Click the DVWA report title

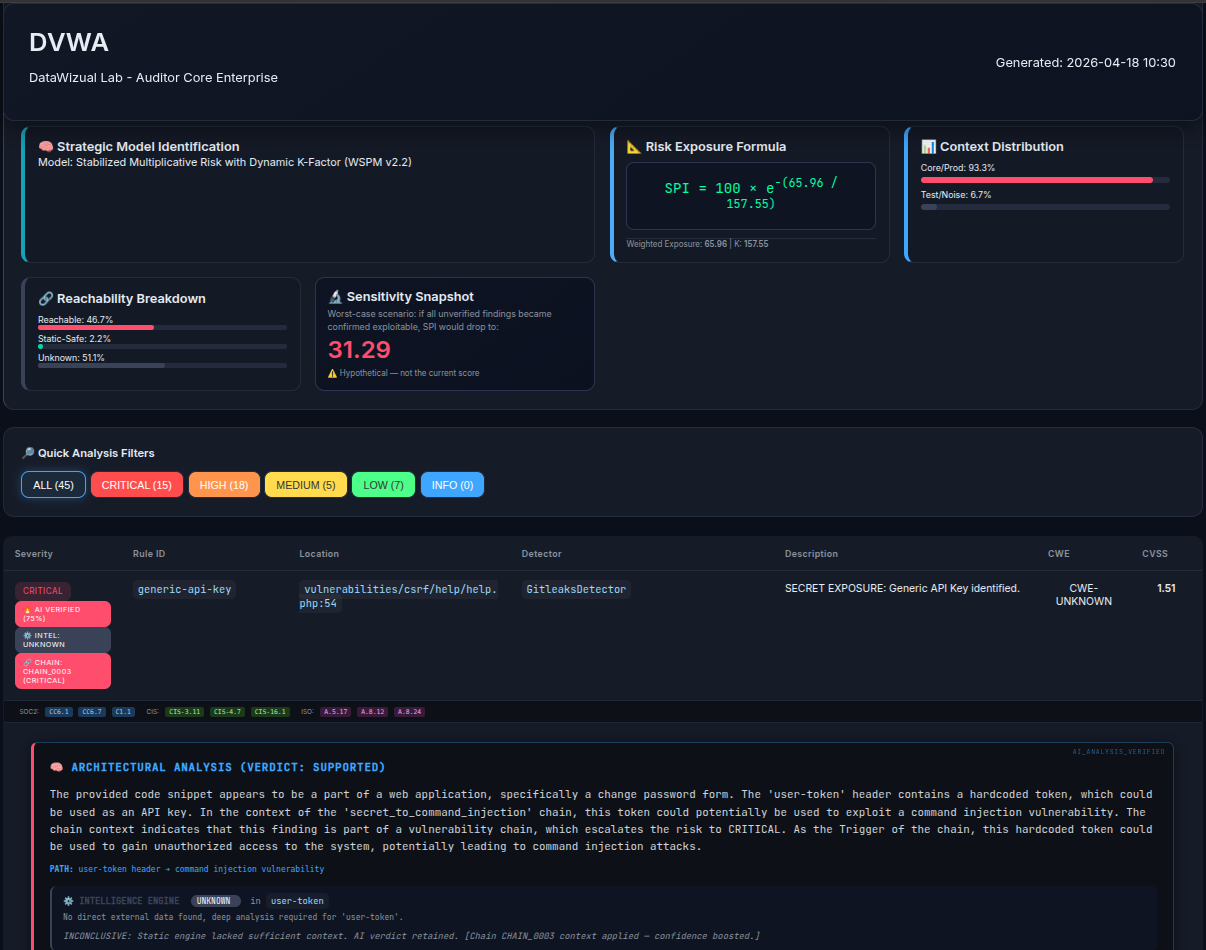click(69, 42)
